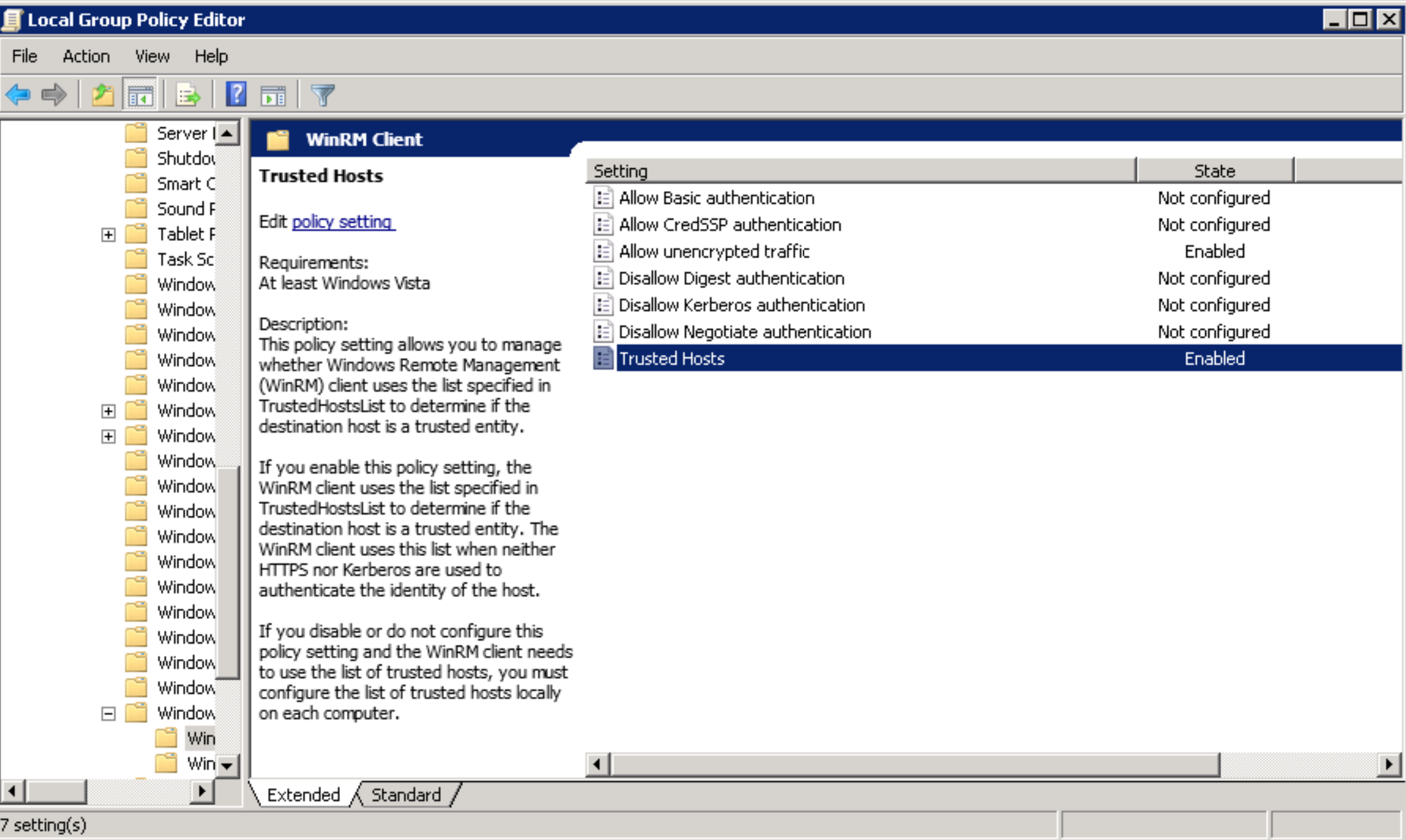Click the settings list horizontal scroll right arrow

coord(1388,765)
